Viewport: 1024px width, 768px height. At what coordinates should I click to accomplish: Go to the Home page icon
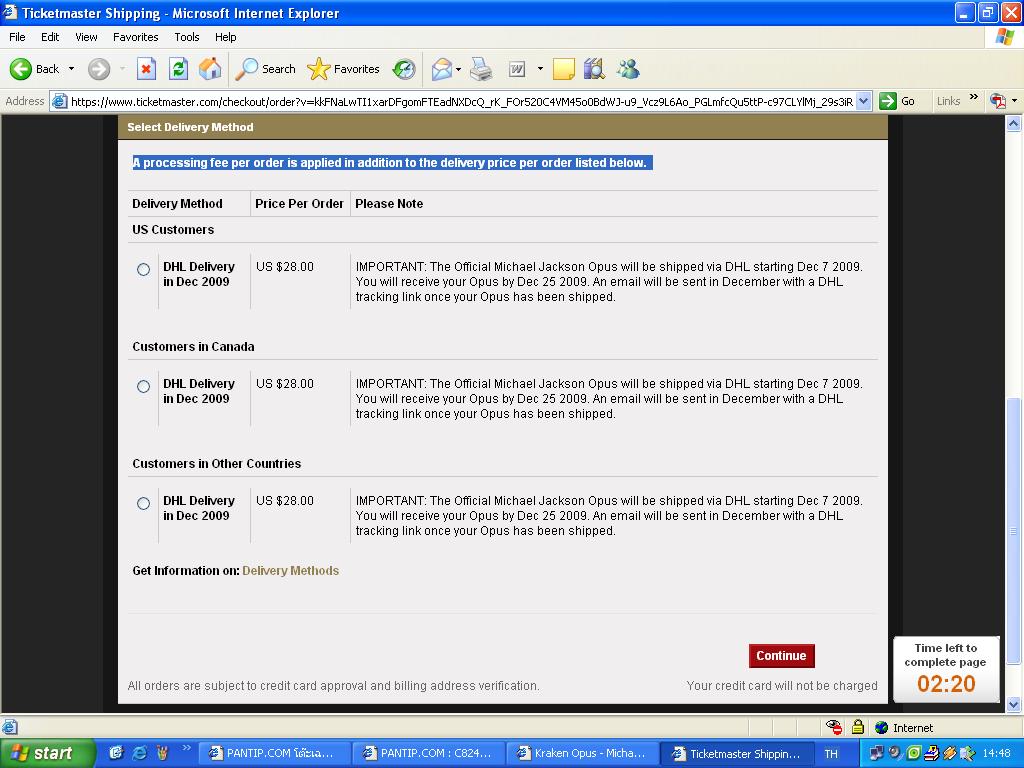pos(210,69)
